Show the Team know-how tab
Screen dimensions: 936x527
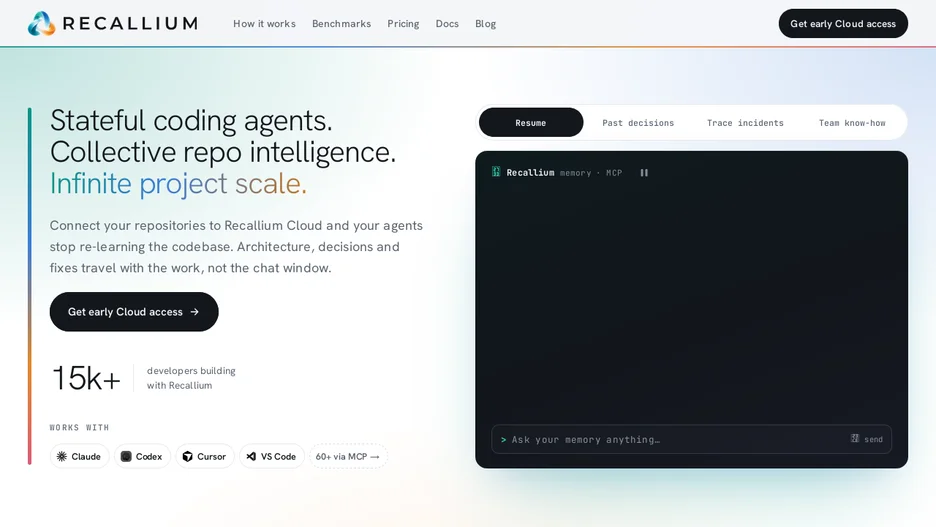point(852,122)
